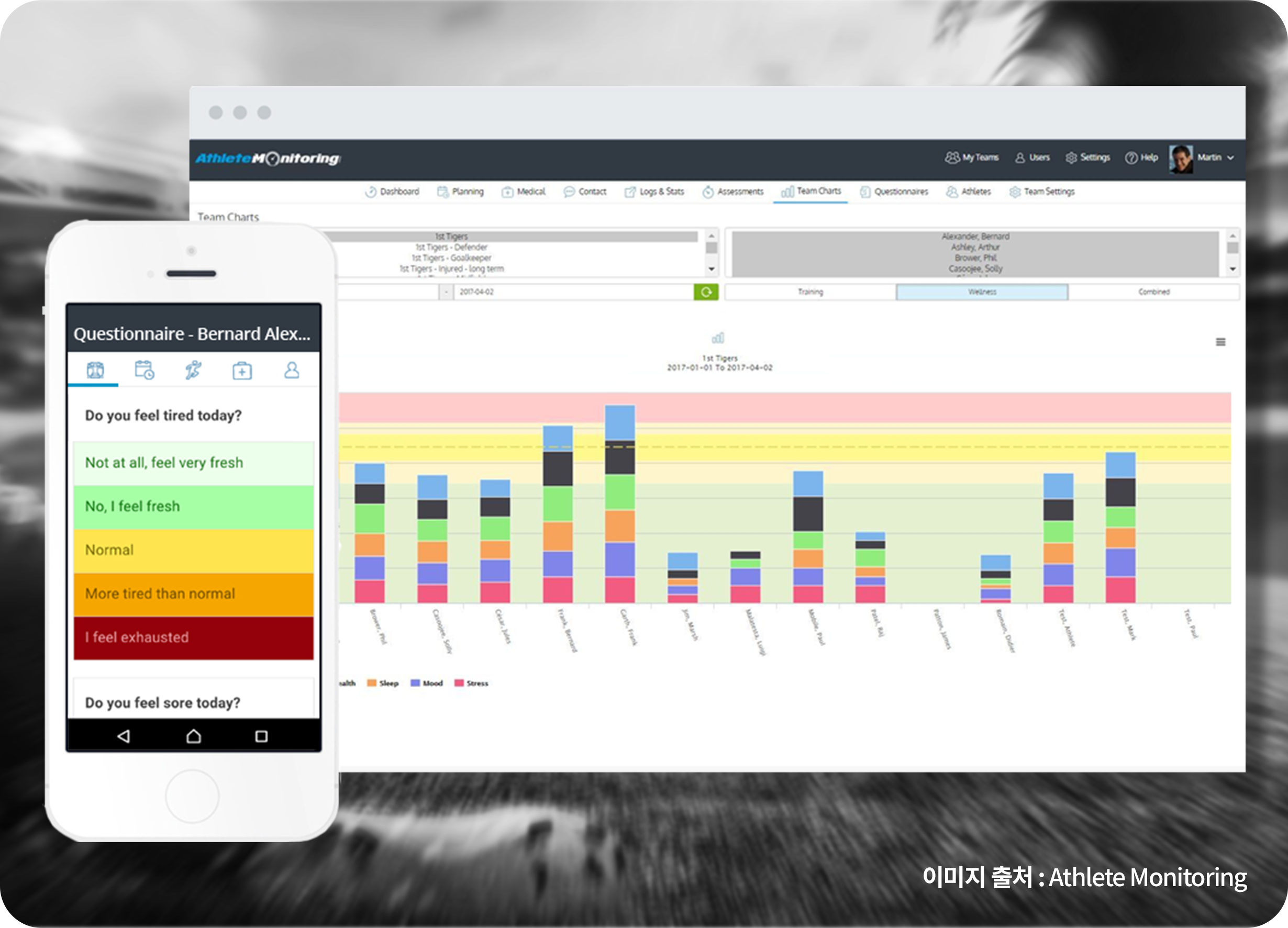
Task: Tap the profile person icon on phone
Action: 291,371
